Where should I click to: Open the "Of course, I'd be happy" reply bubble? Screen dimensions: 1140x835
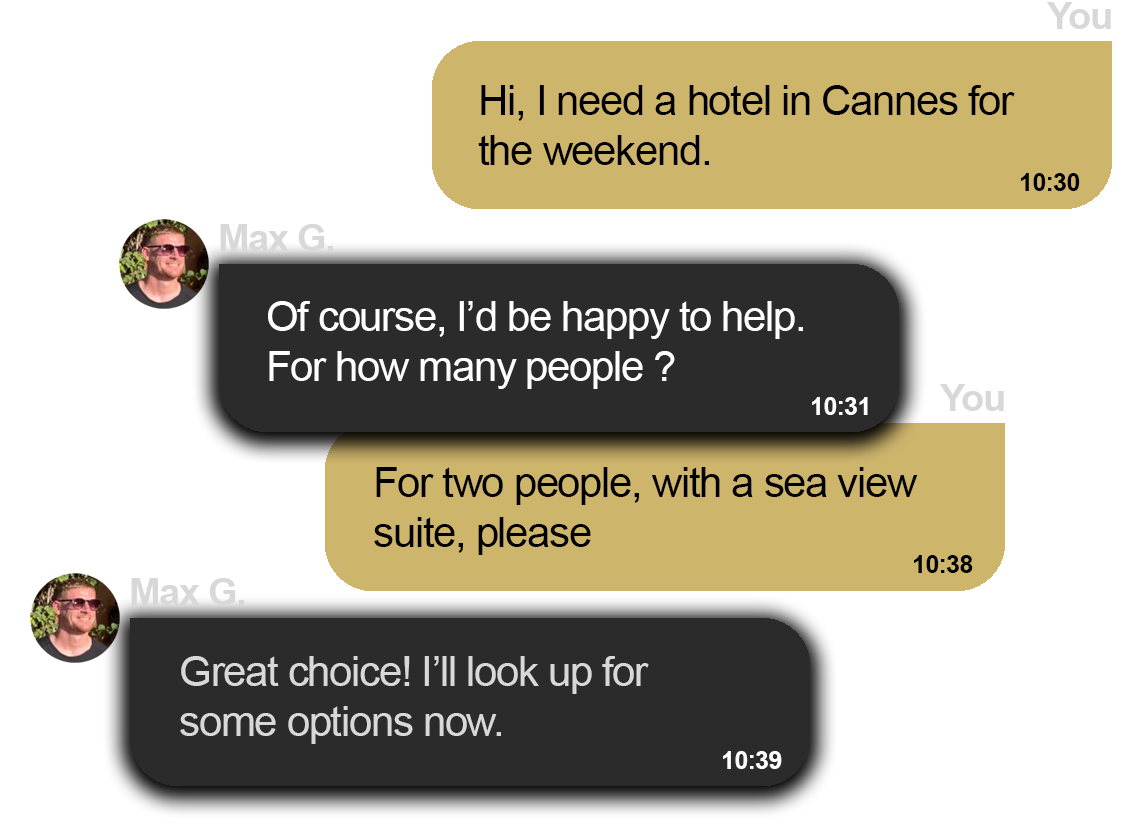tap(558, 347)
